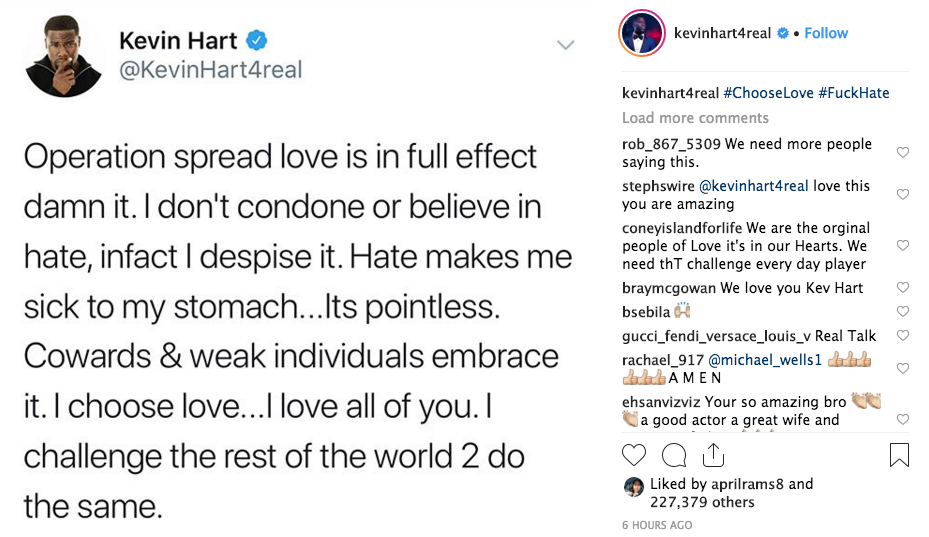View apriIrams8 liker avatar

click(x=634, y=487)
